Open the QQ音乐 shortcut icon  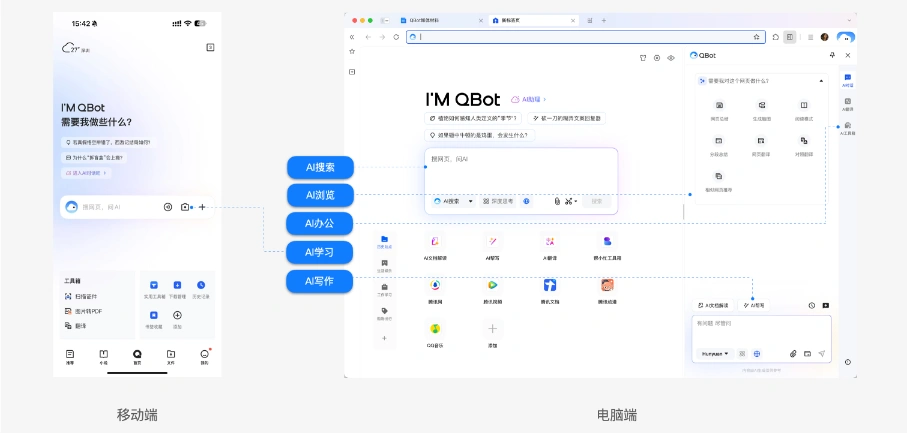(x=436, y=328)
